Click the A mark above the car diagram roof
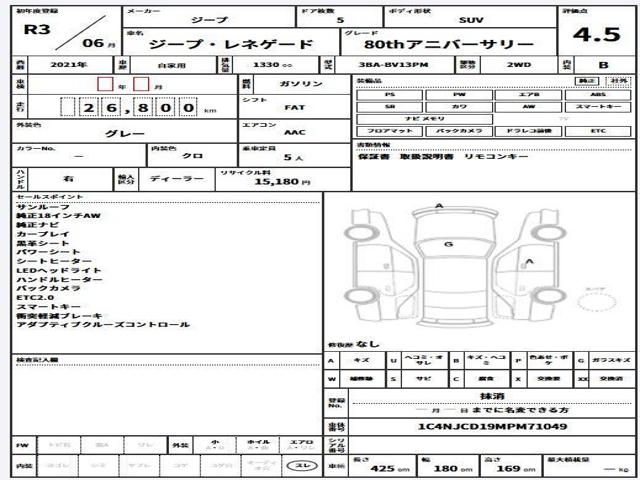The image size is (640, 480). pos(439,205)
